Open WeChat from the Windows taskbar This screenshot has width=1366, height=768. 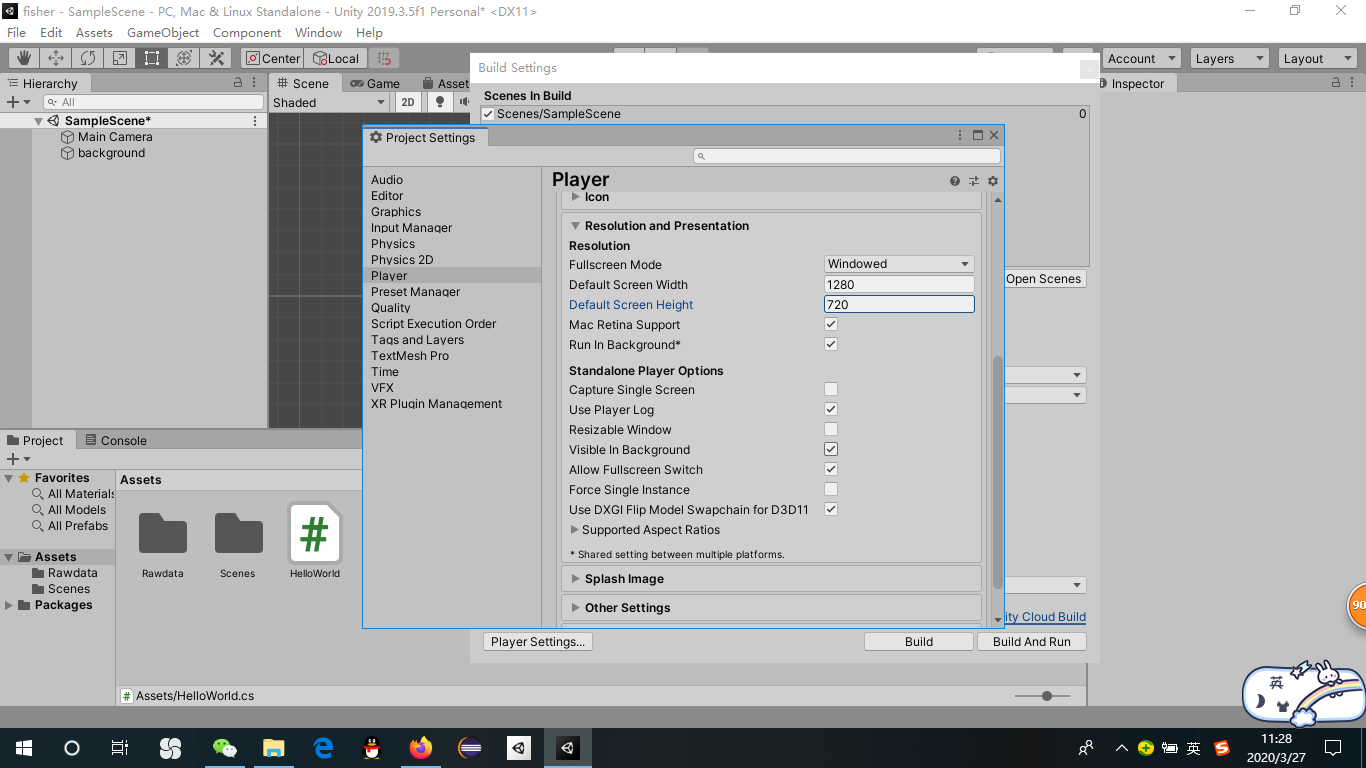[x=225, y=748]
